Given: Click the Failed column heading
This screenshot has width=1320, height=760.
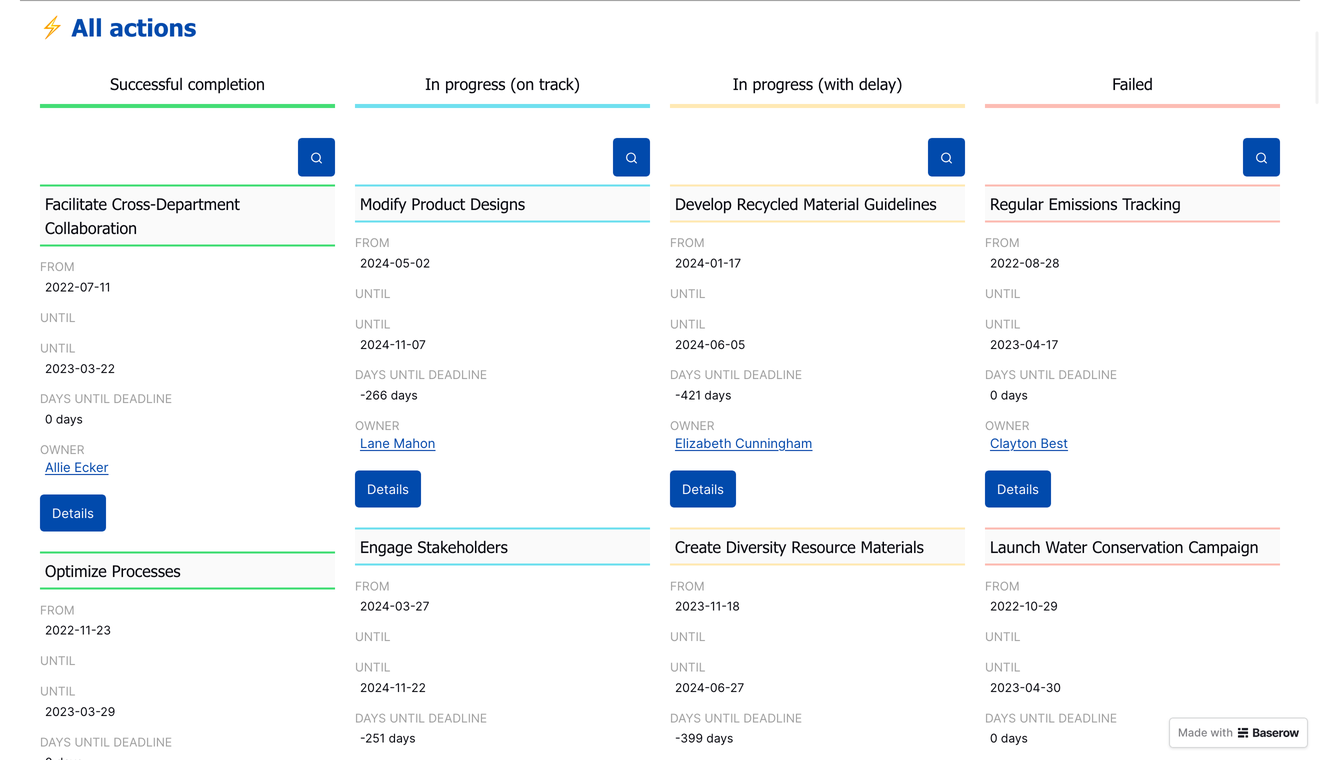Looking at the screenshot, I should pyautogui.click(x=1132, y=84).
